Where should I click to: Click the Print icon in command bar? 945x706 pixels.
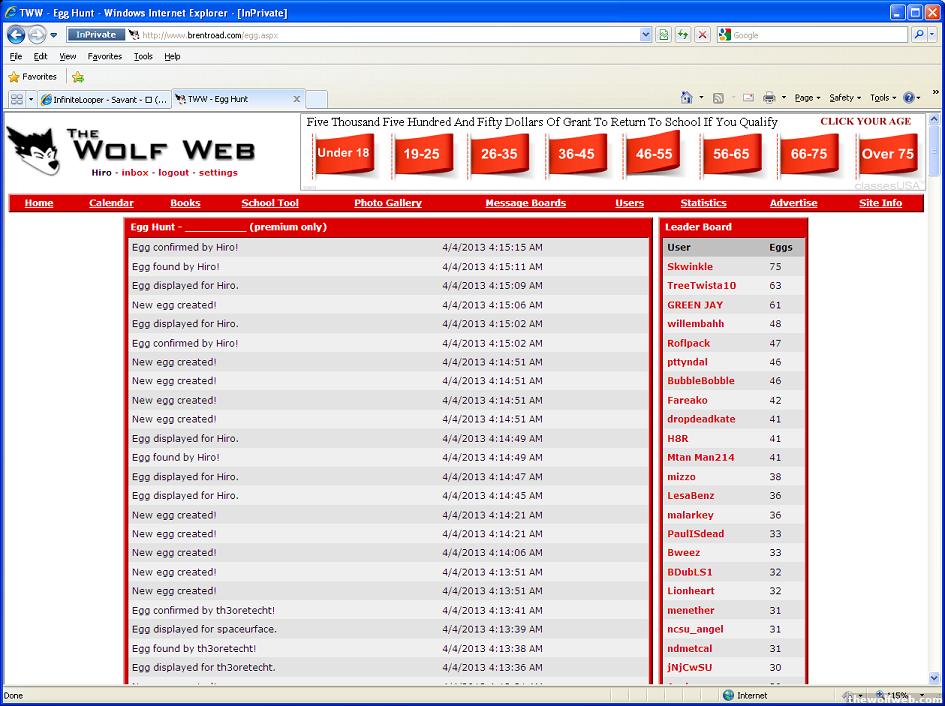pos(768,98)
